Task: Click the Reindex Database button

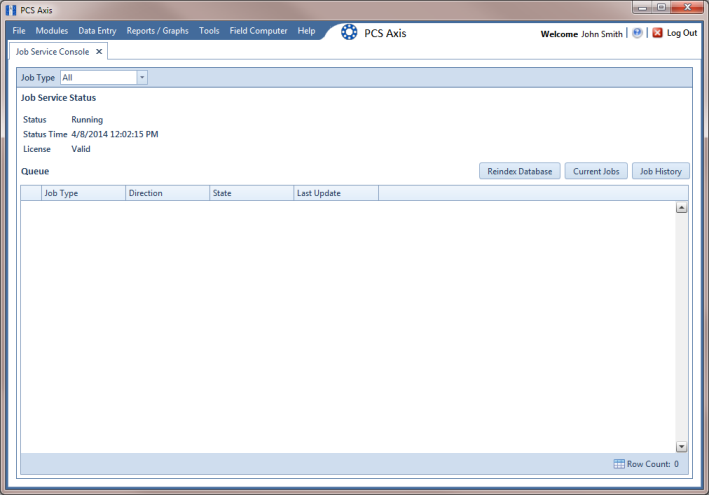Action: (520, 171)
